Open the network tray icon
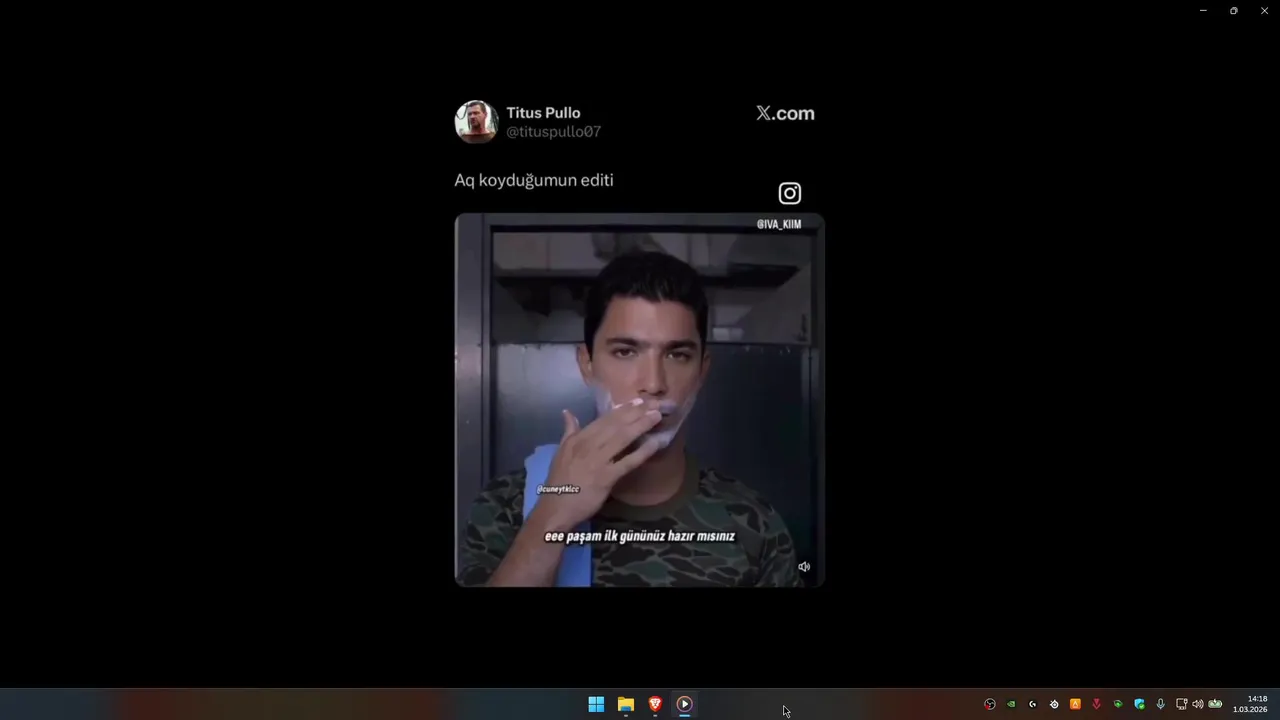Image resolution: width=1280 pixels, height=720 pixels. click(x=1182, y=704)
